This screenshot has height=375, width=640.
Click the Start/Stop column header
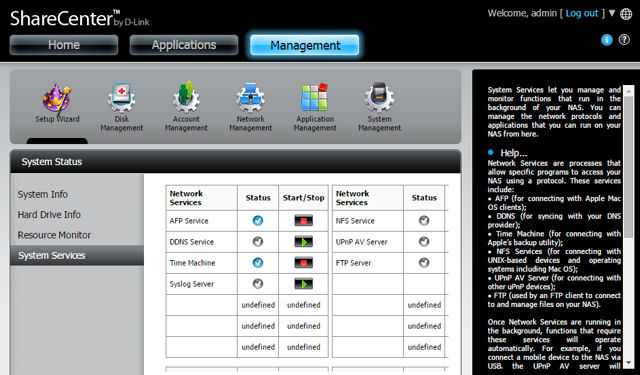(304, 198)
